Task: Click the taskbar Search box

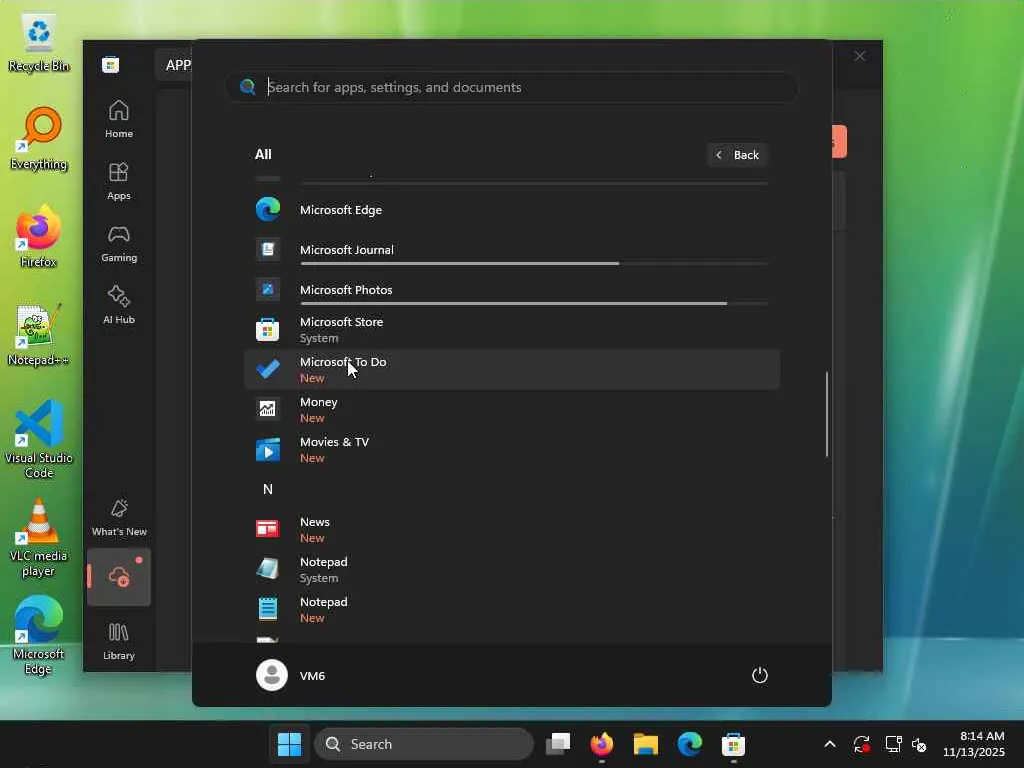Action: click(x=424, y=744)
